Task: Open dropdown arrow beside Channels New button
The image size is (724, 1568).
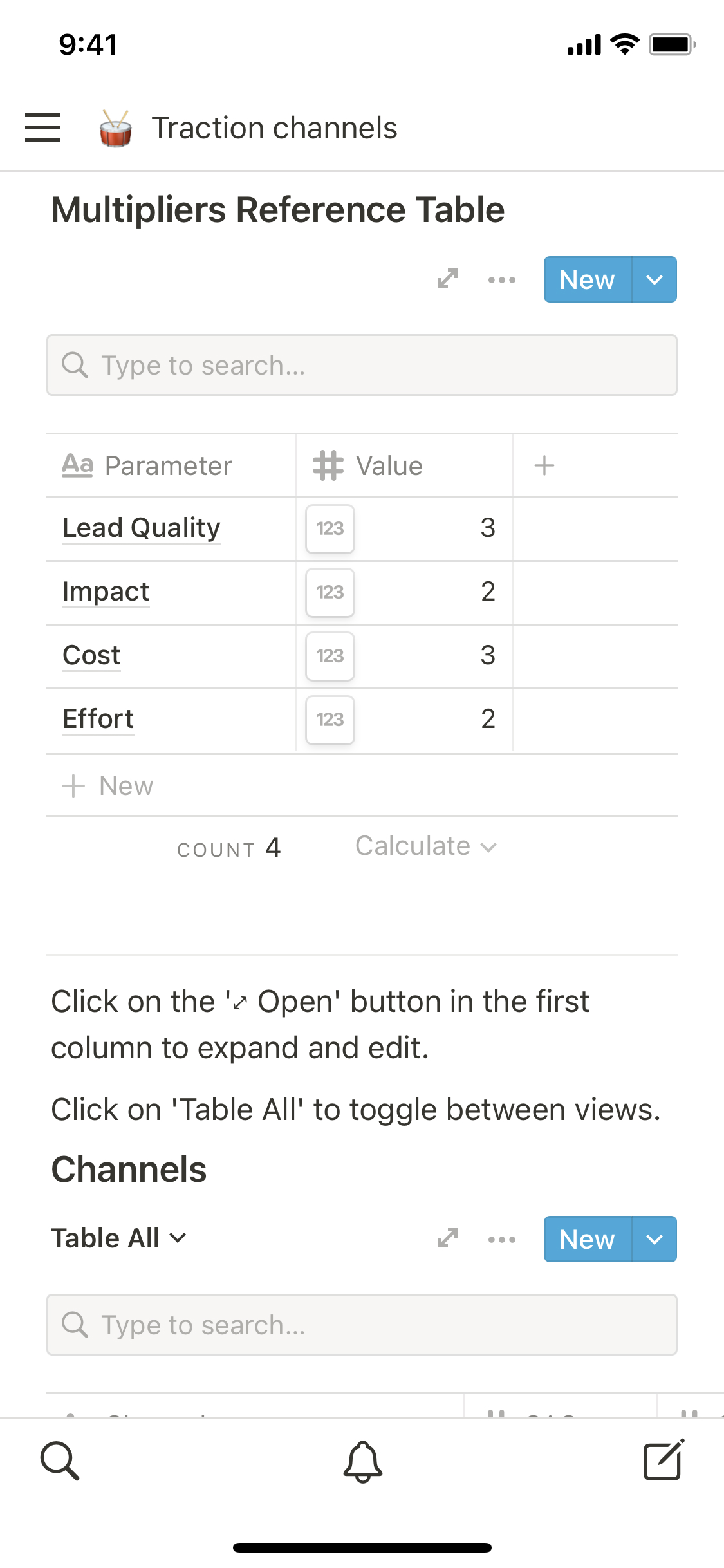Action: pyautogui.click(x=654, y=1239)
